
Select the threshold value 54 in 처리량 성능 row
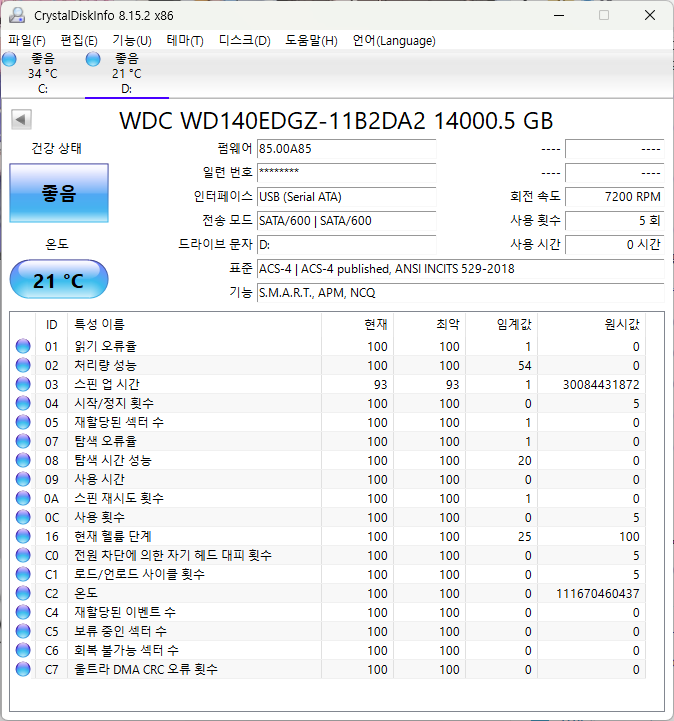(525, 366)
